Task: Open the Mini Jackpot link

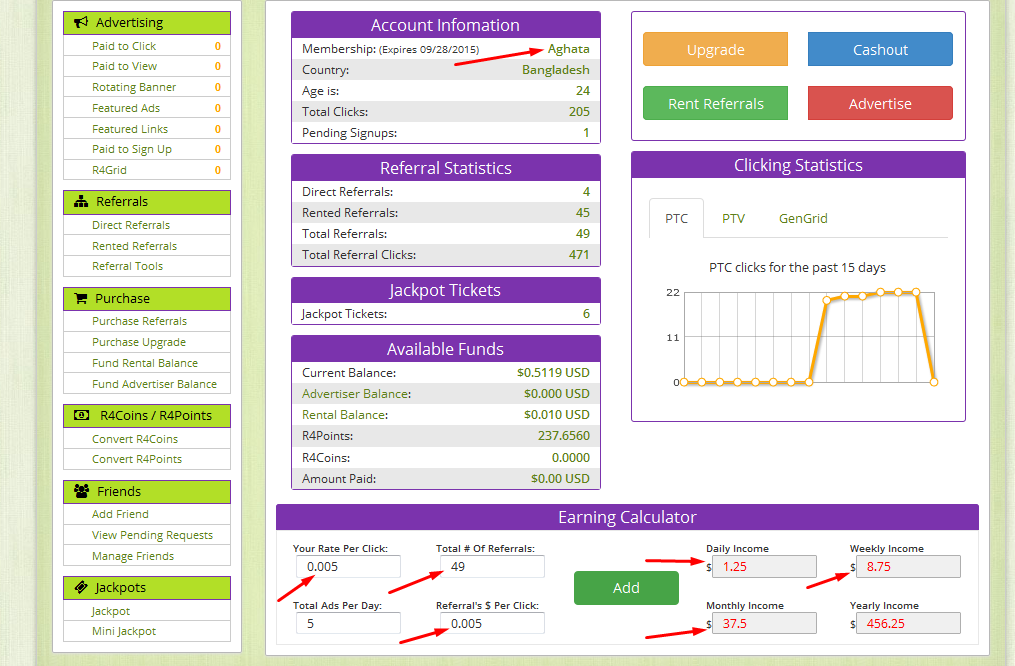Action: 124,631
